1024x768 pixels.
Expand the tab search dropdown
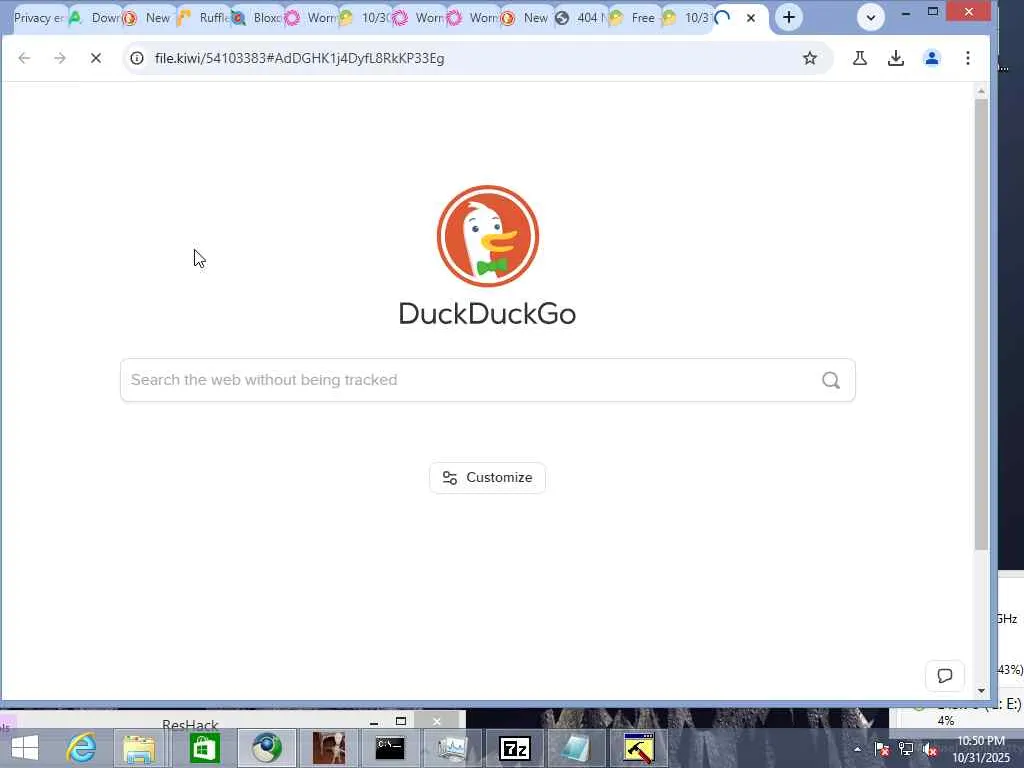(x=871, y=18)
